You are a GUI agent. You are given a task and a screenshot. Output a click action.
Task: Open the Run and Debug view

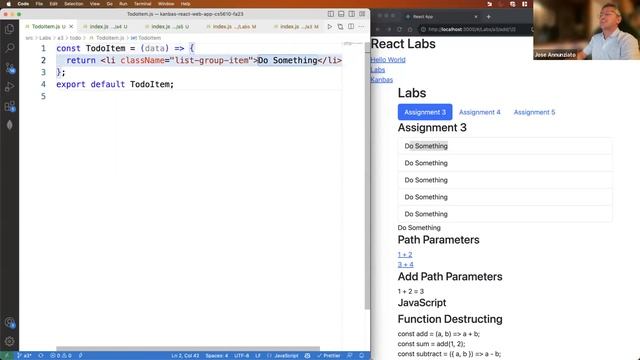point(9,87)
